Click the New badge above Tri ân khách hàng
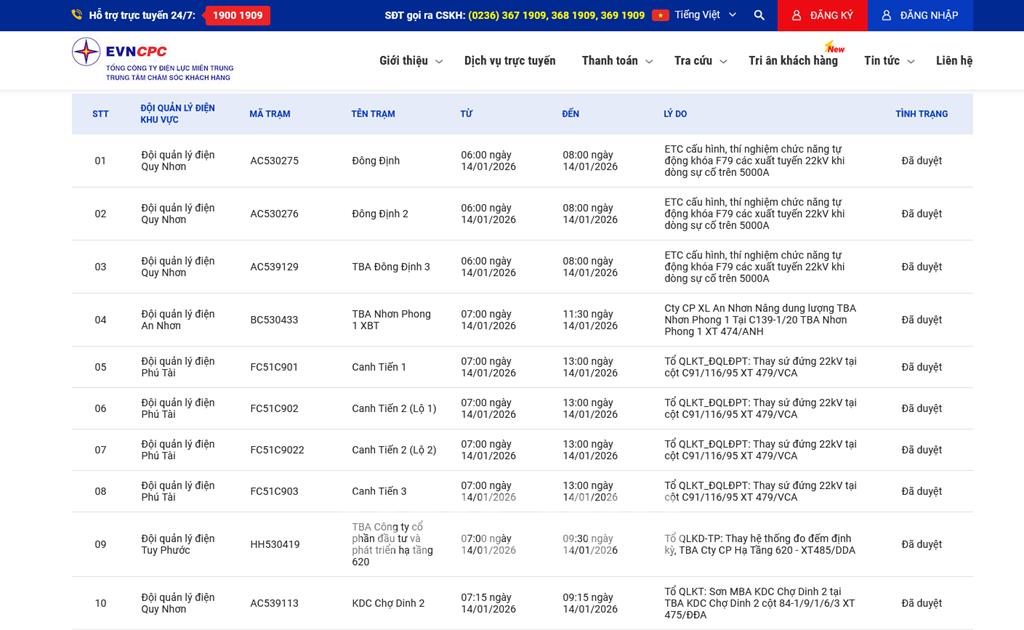This screenshot has height=630, width=1024. point(834,47)
